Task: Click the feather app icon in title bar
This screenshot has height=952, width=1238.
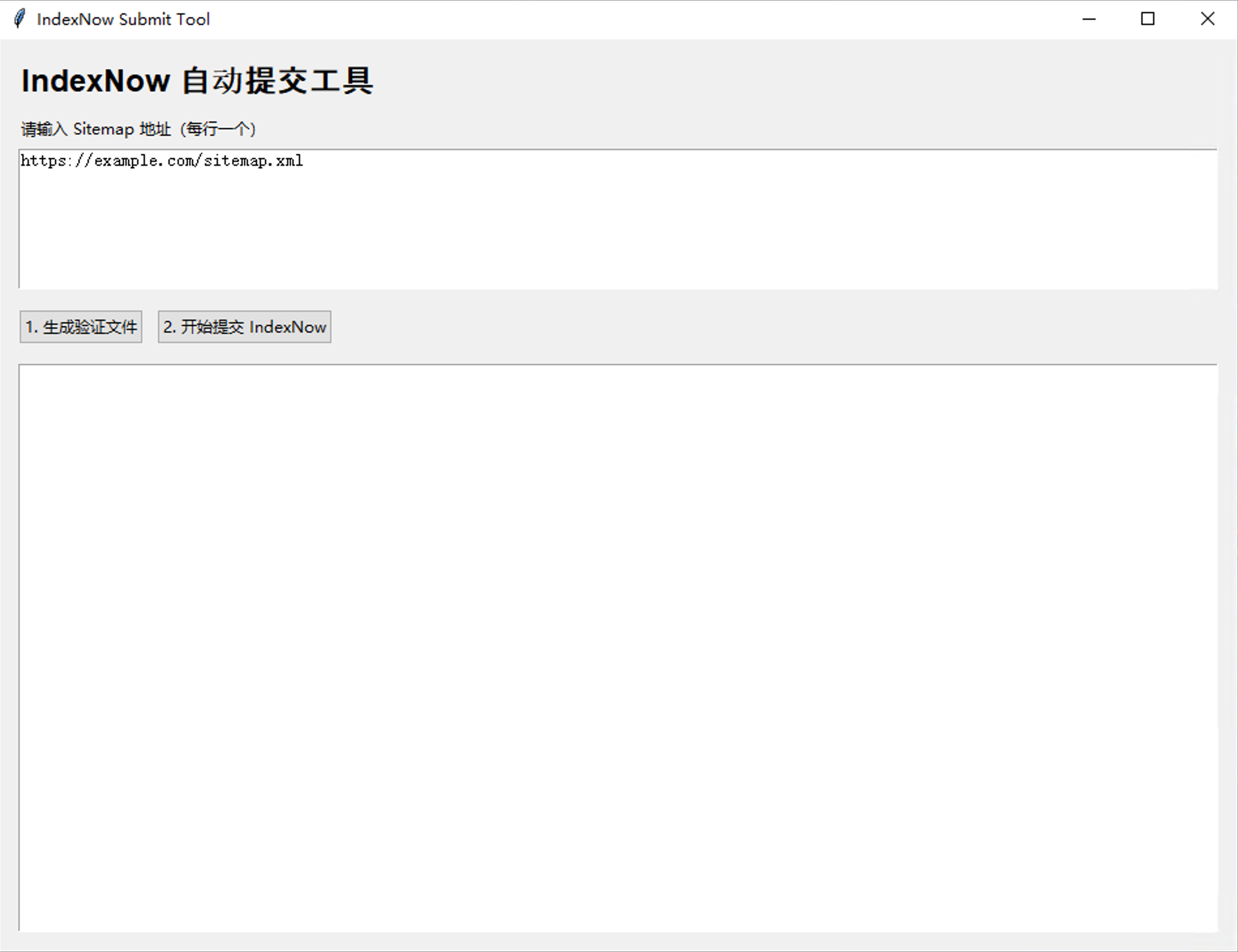Action: click(x=20, y=19)
